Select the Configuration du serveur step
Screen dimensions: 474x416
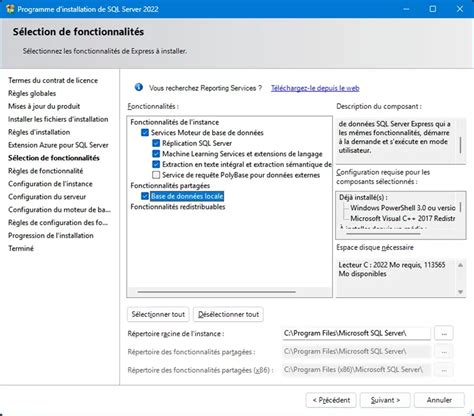point(47,197)
